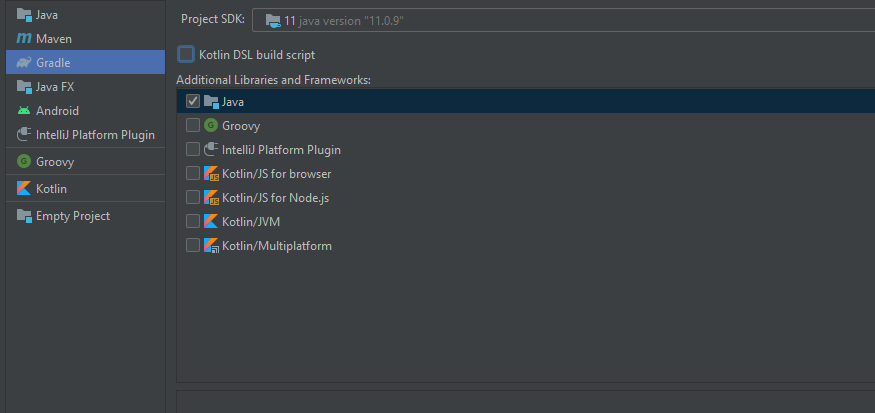Image resolution: width=875 pixels, height=413 pixels.
Task: Click the Empty Project folder icon
Action: coord(24,215)
